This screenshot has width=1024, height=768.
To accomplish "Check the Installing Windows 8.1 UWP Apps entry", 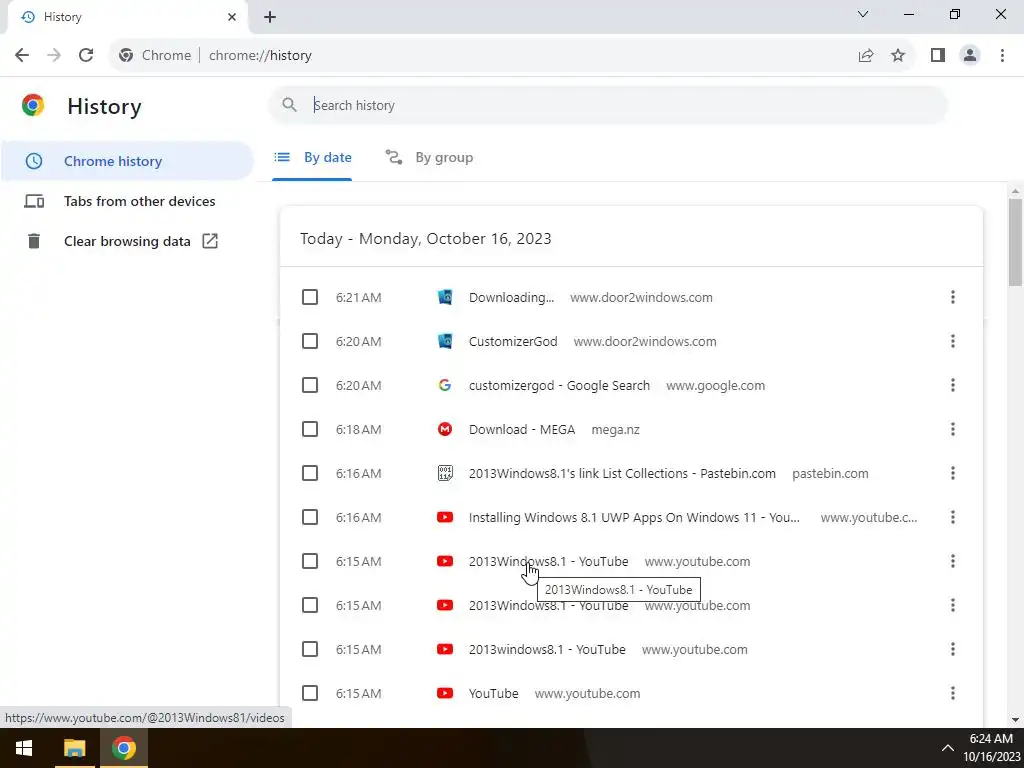I will pyautogui.click(x=310, y=517).
